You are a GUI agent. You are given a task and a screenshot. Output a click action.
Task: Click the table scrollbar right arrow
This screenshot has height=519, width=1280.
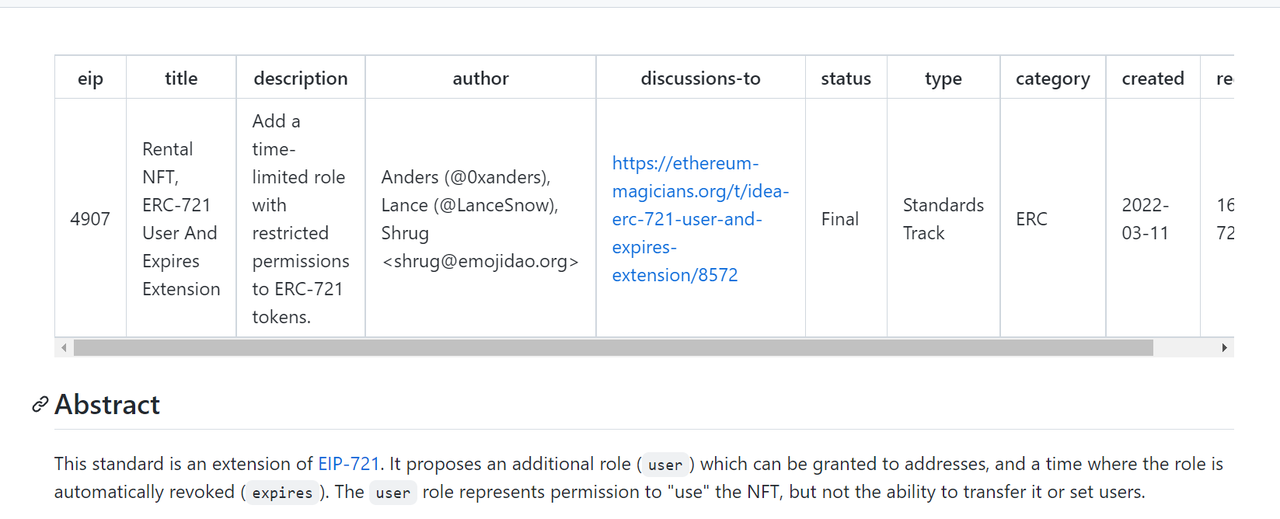[1224, 348]
